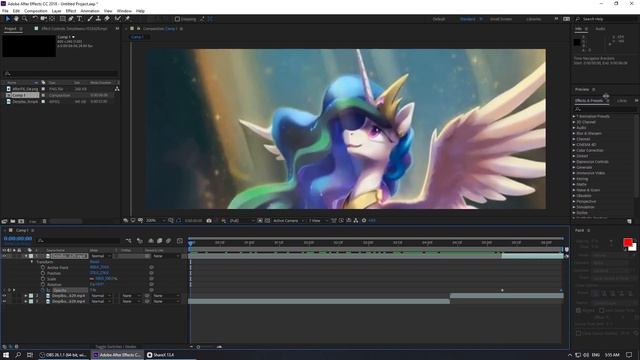640x360 pixels.
Task: Switch to the Audio panel tab
Action: pos(600,29)
